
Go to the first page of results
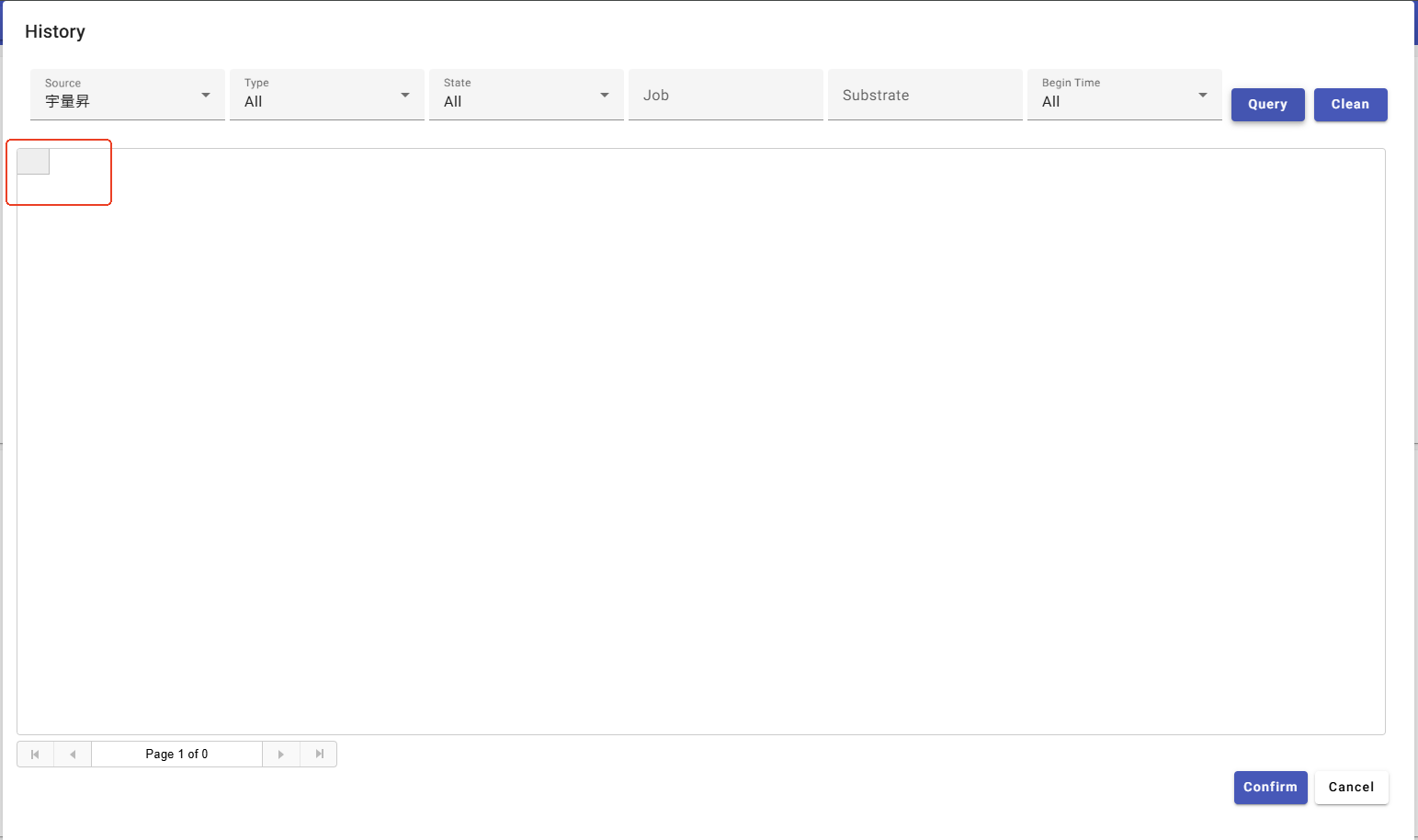coord(35,755)
